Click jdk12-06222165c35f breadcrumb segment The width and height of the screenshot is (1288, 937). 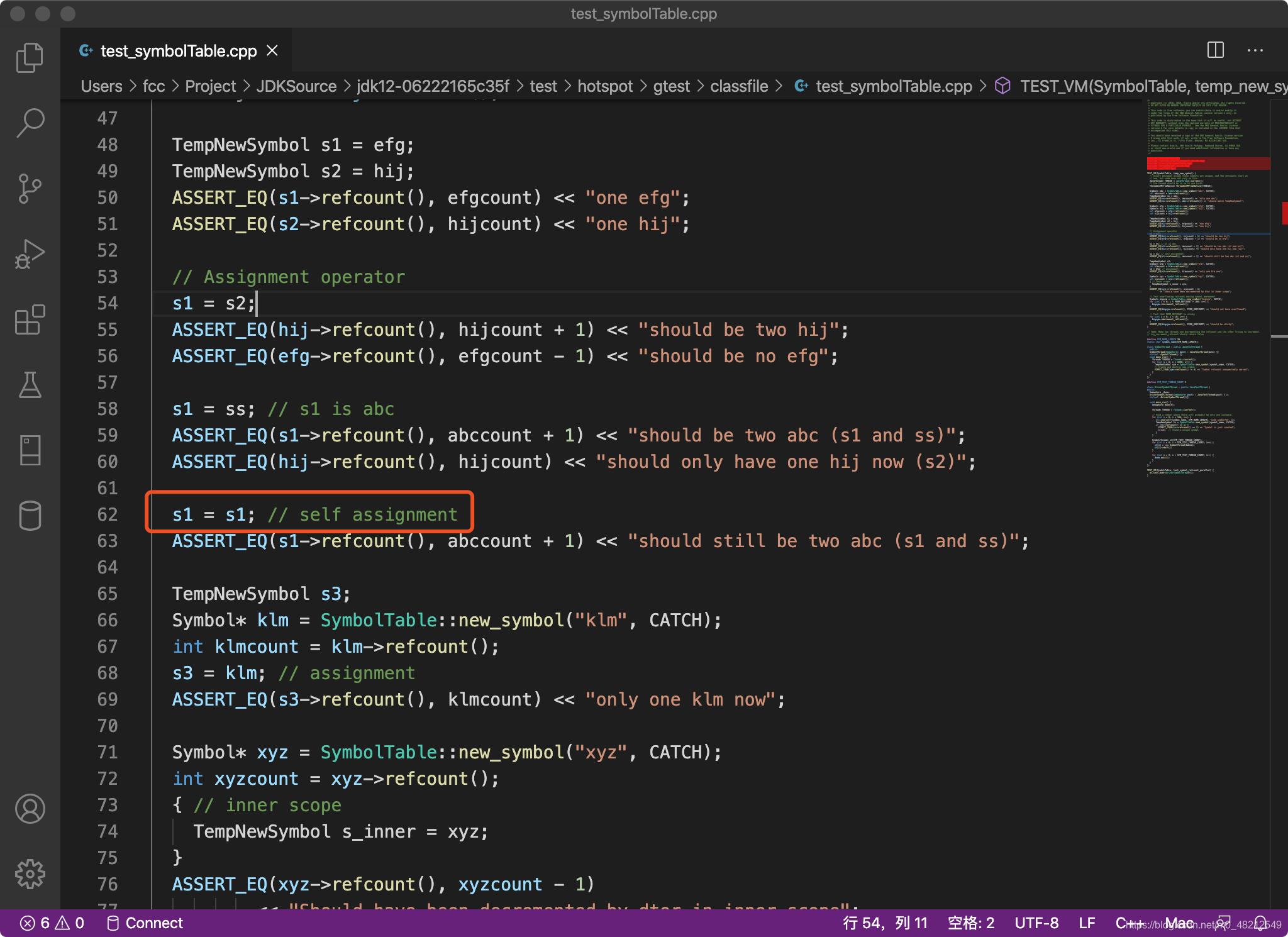(433, 86)
